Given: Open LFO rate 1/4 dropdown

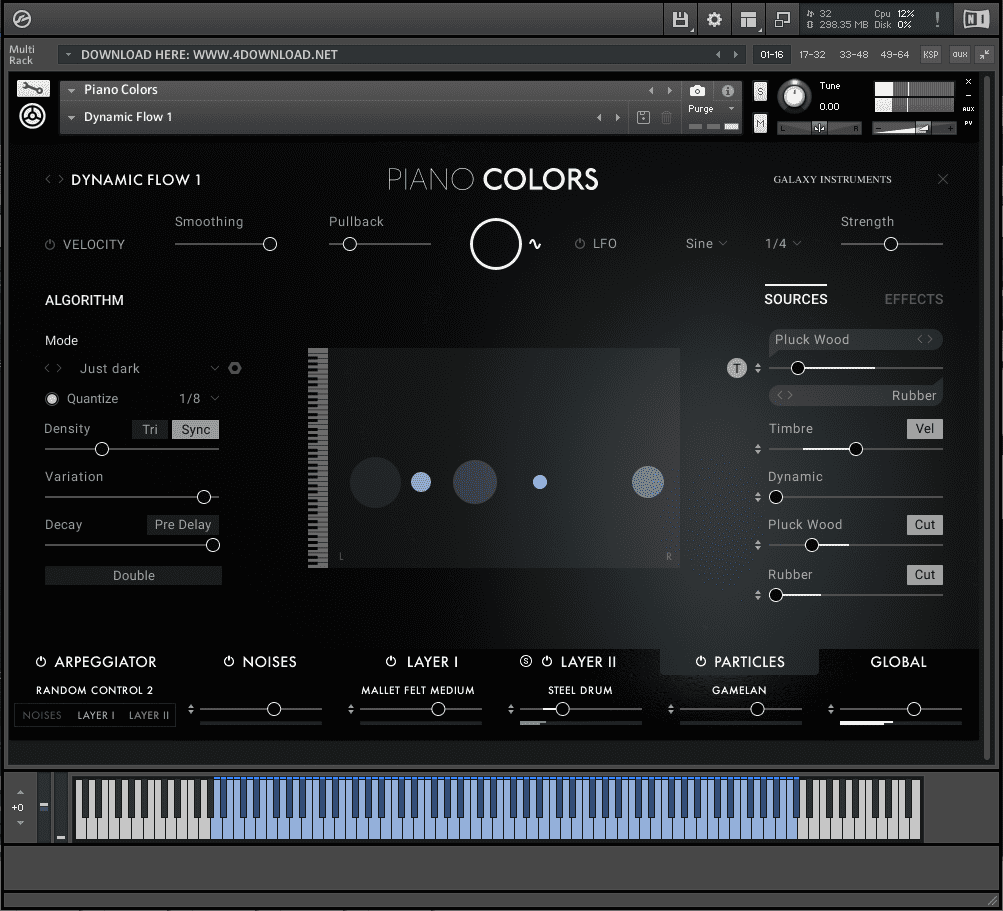Looking at the screenshot, I should coord(783,243).
